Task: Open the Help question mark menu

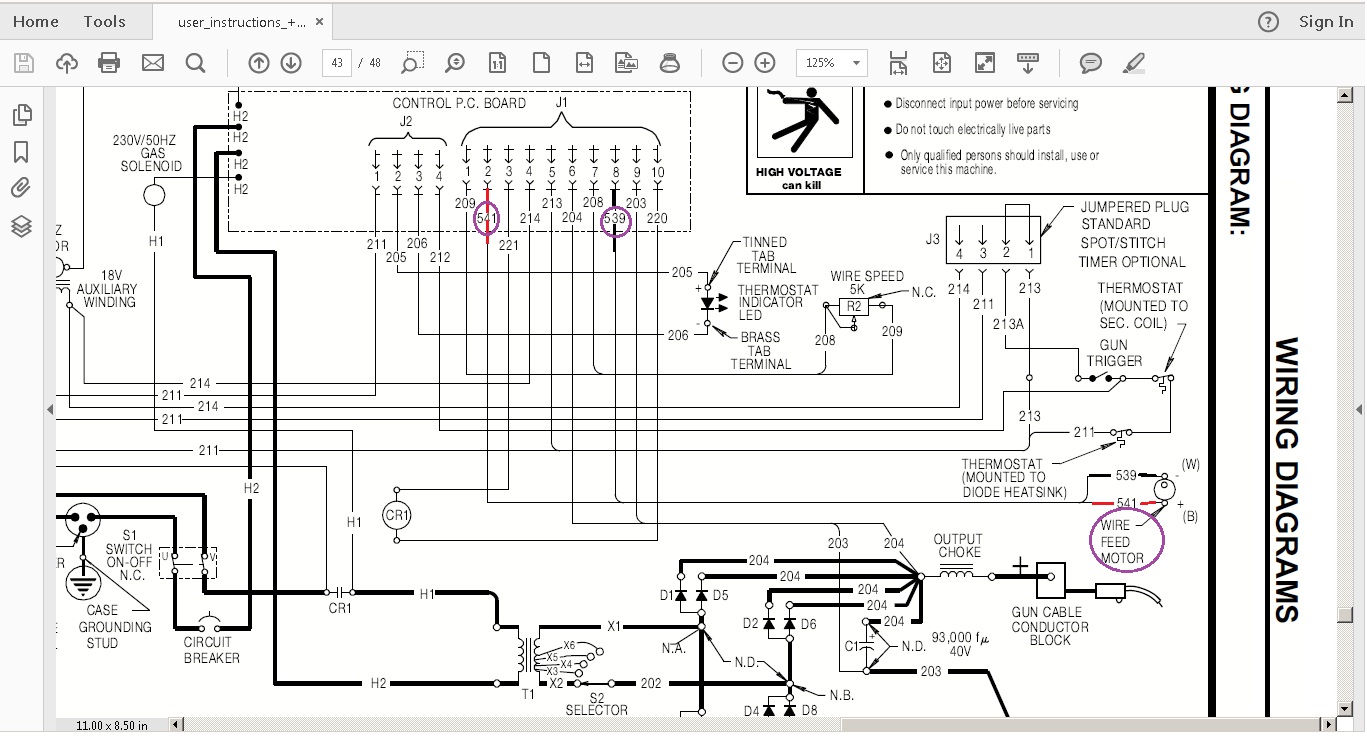Action: 1268,22
